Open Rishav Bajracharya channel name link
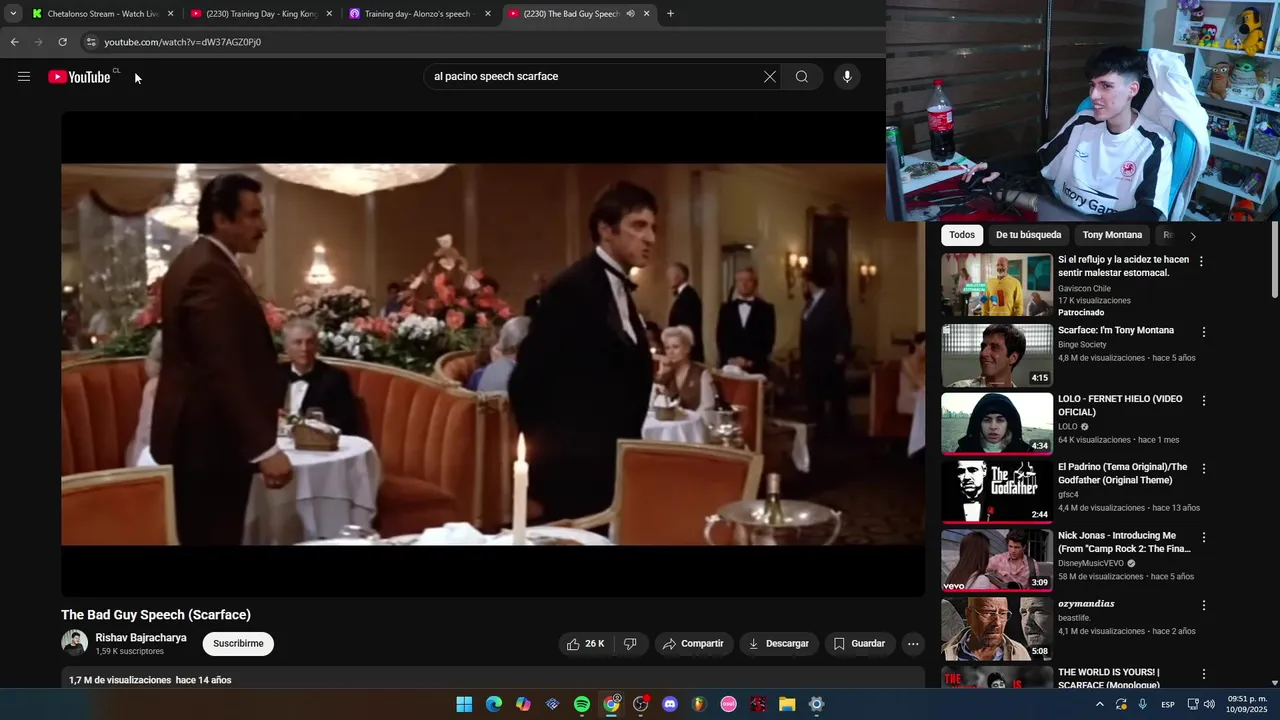 coord(141,638)
